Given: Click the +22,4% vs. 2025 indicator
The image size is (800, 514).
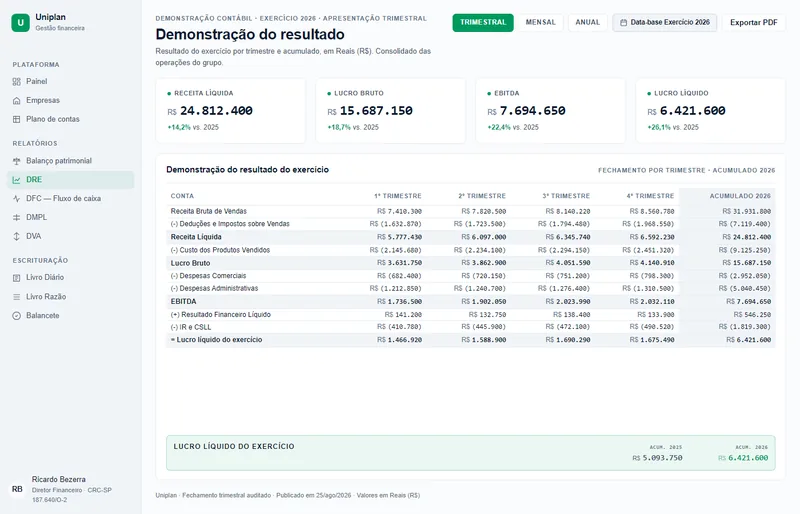Looking at the screenshot, I should [513, 128].
